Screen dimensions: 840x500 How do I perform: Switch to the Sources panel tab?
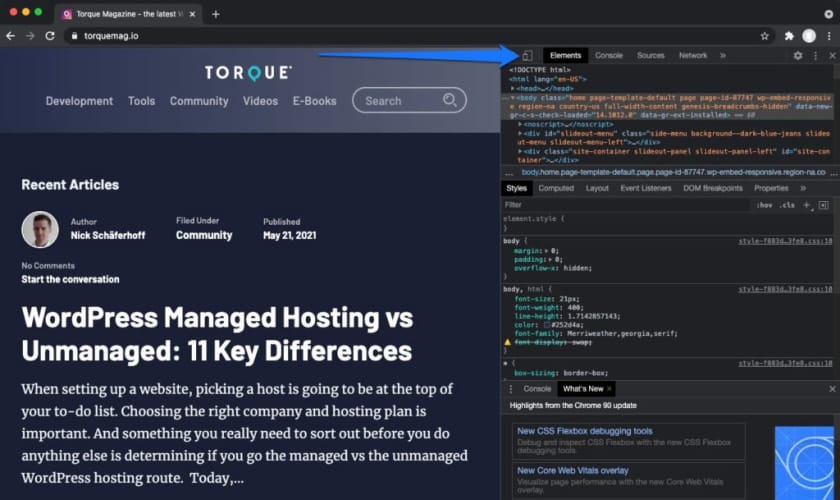point(650,55)
